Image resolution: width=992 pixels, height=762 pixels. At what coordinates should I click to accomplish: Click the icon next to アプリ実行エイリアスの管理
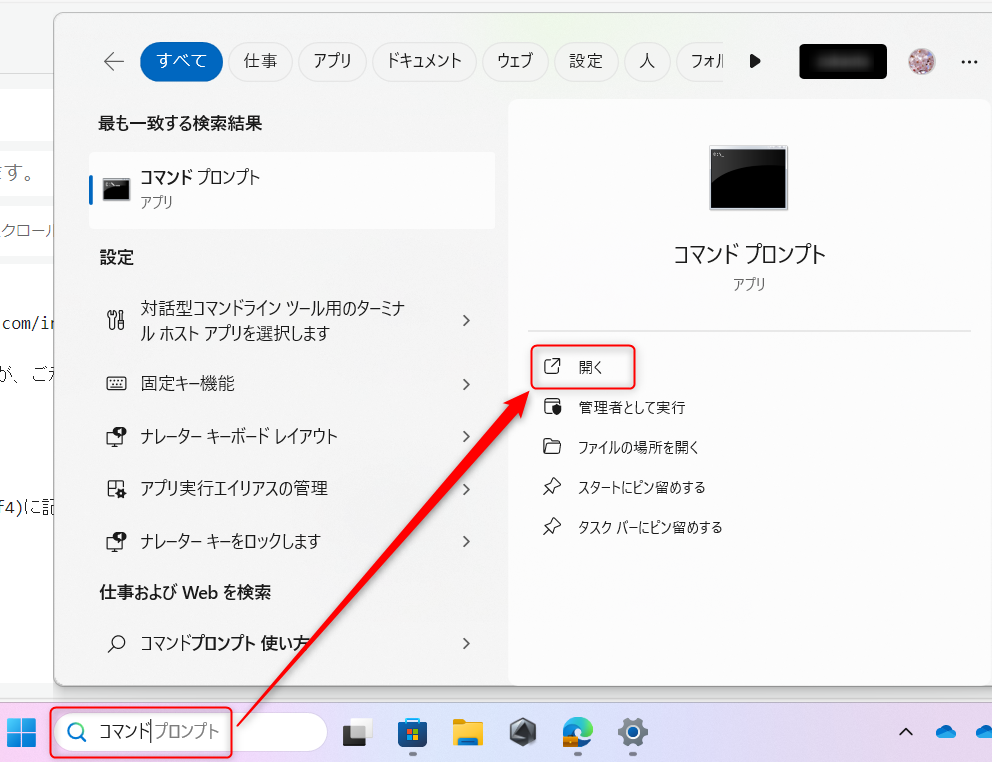click(x=116, y=489)
